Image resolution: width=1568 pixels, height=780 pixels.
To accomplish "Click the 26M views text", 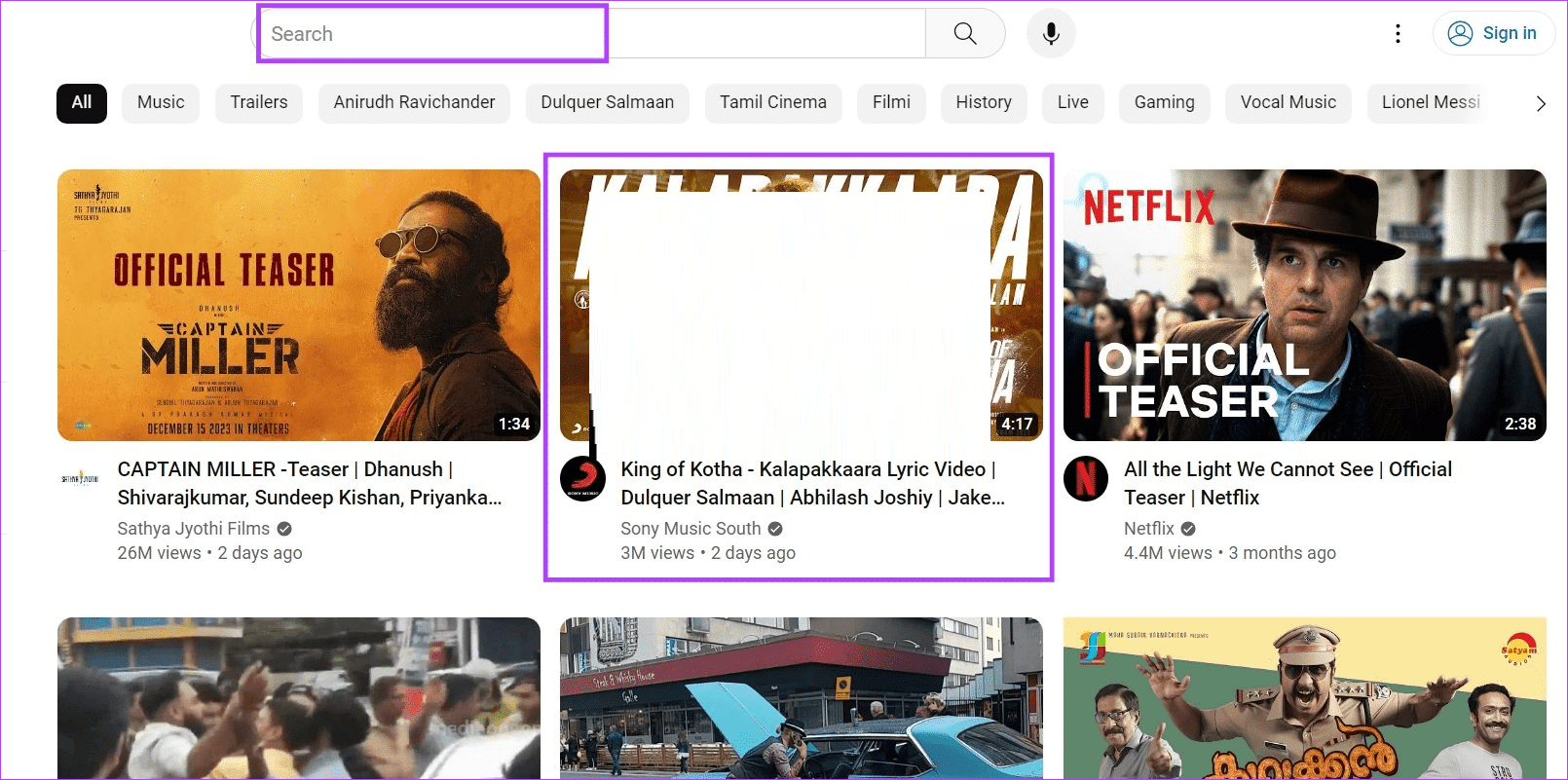I will tap(159, 553).
